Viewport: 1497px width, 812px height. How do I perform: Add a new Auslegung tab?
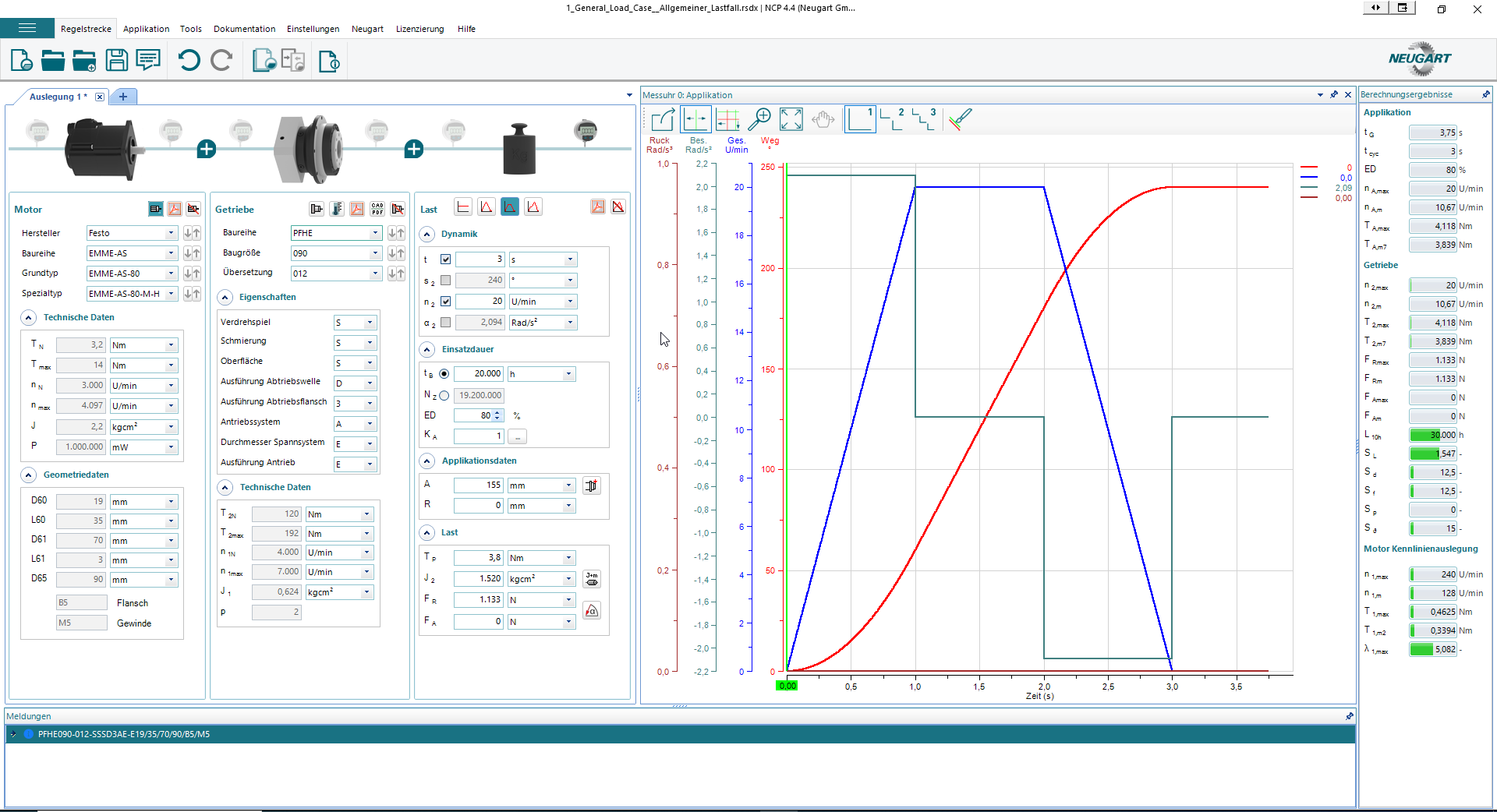coord(123,97)
